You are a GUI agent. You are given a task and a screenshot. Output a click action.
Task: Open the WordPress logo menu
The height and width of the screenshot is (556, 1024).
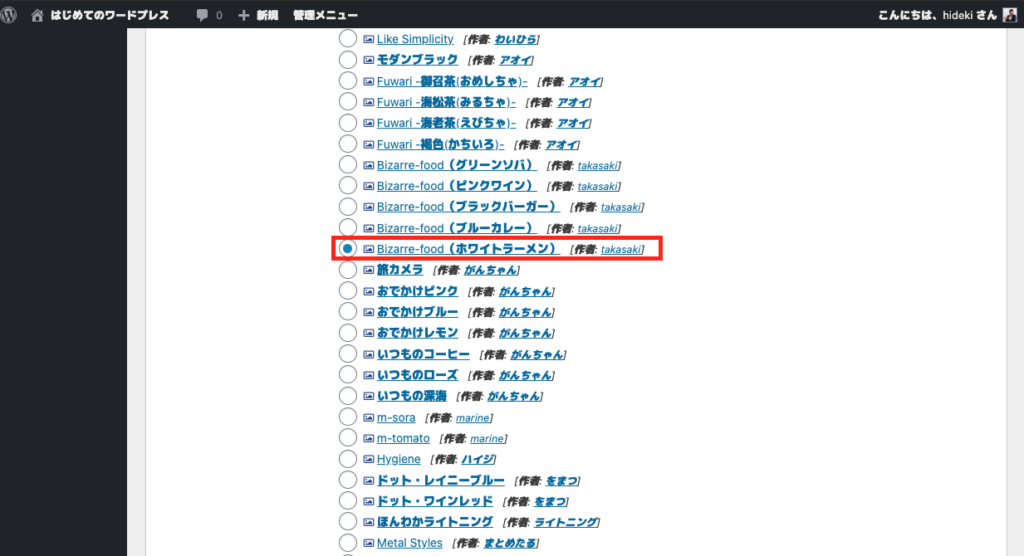coord(8,14)
